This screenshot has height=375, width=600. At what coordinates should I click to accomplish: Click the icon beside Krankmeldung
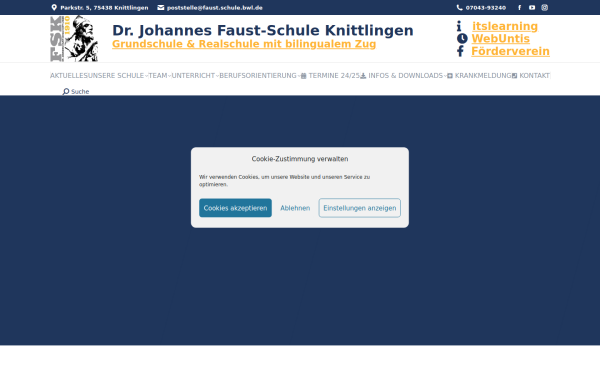point(450,76)
